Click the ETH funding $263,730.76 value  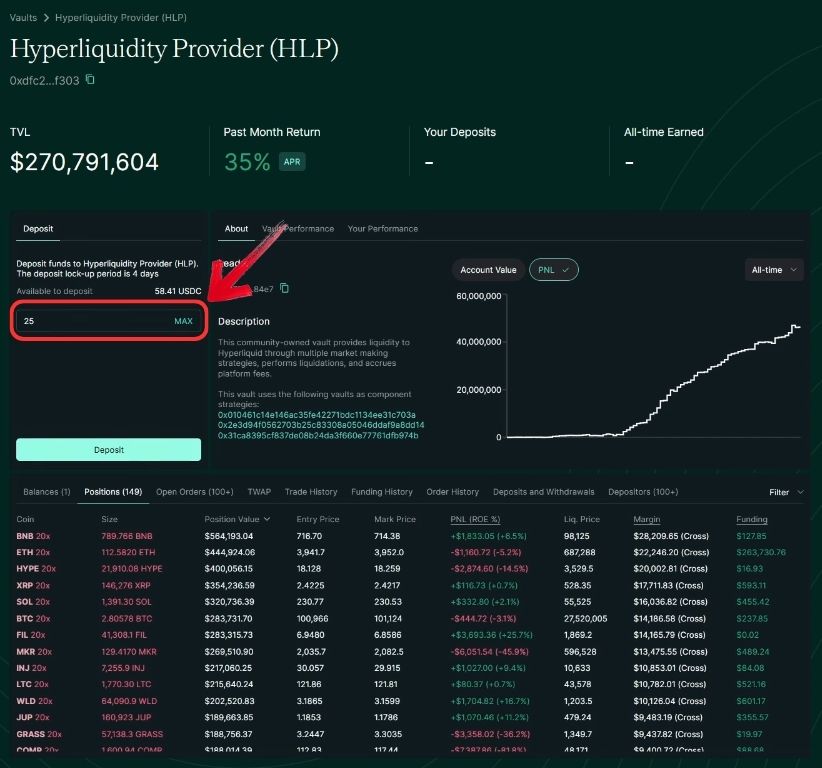coord(761,553)
